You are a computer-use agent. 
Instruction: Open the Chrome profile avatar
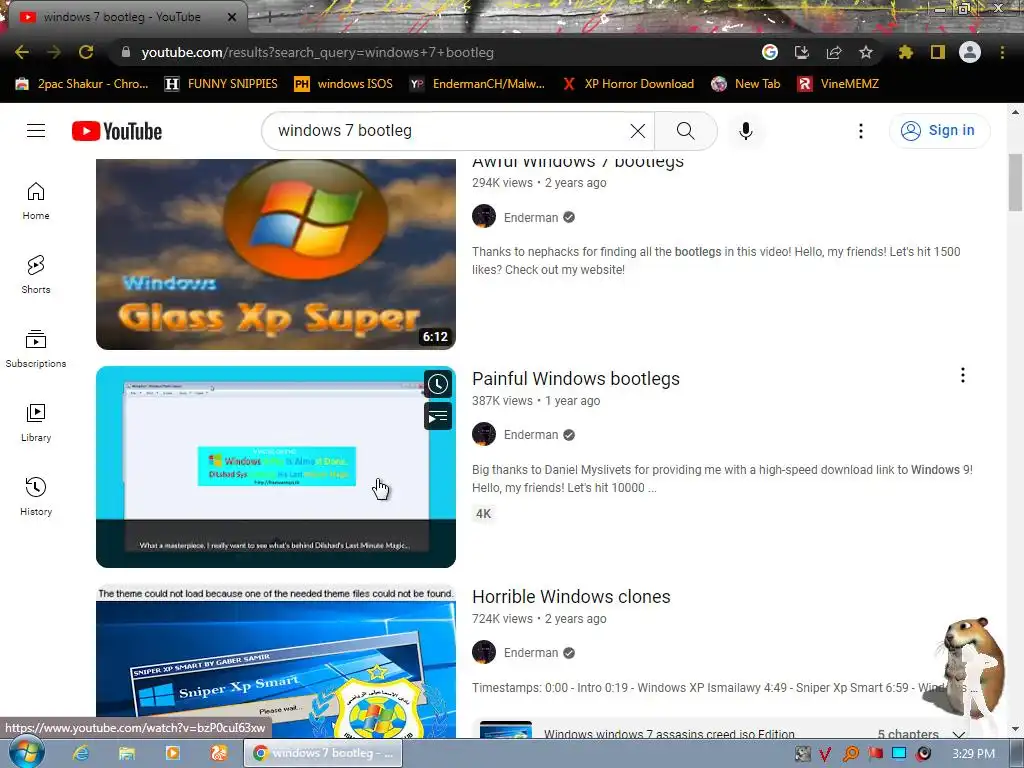click(970, 52)
